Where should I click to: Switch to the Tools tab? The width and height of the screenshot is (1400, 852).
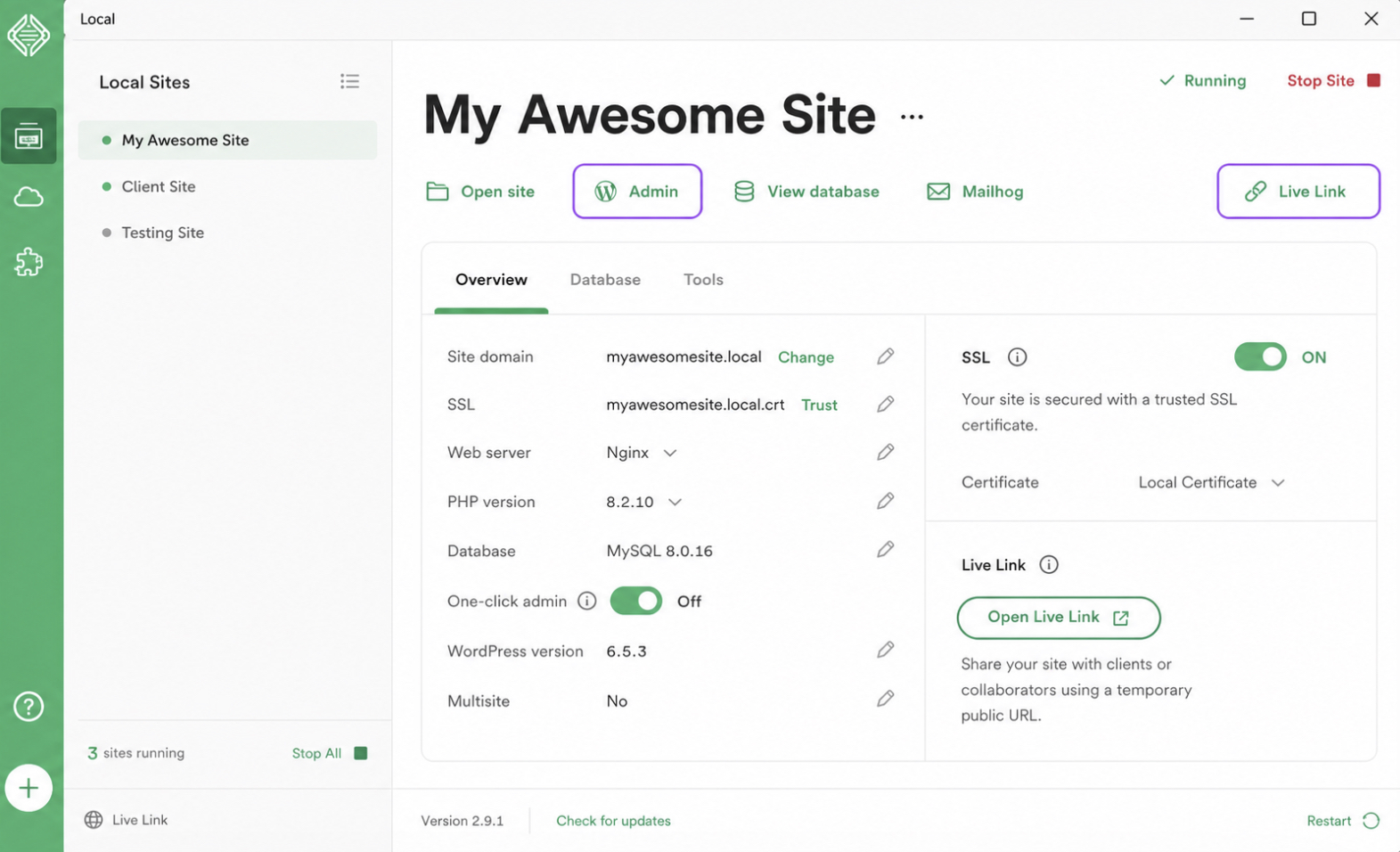coord(703,280)
